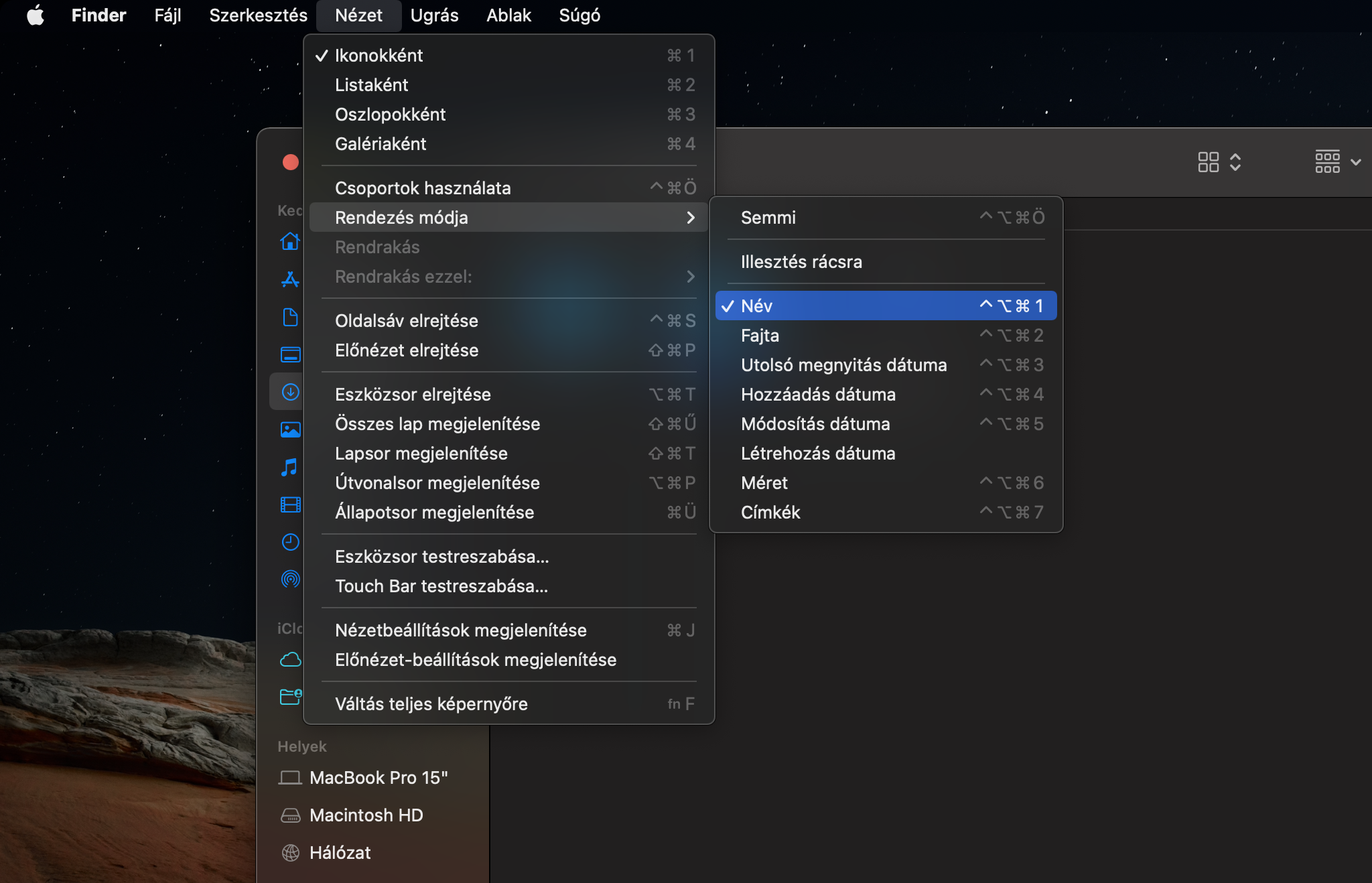The height and width of the screenshot is (883, 1372).
Task: Click the Recents clock sidebar icon
Action: pos(290,542)
